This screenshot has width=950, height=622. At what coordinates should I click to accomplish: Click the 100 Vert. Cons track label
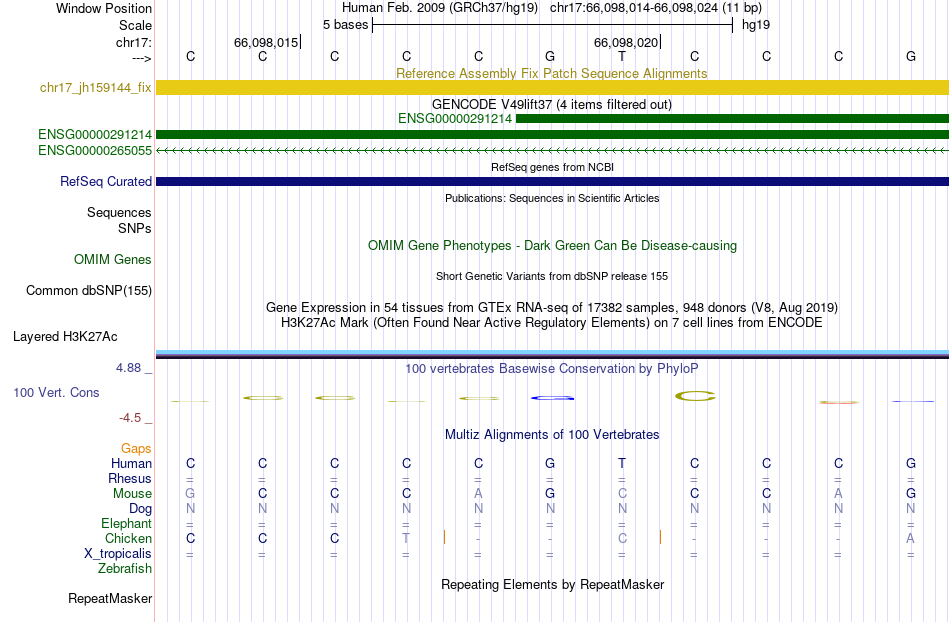coord(56,392)
